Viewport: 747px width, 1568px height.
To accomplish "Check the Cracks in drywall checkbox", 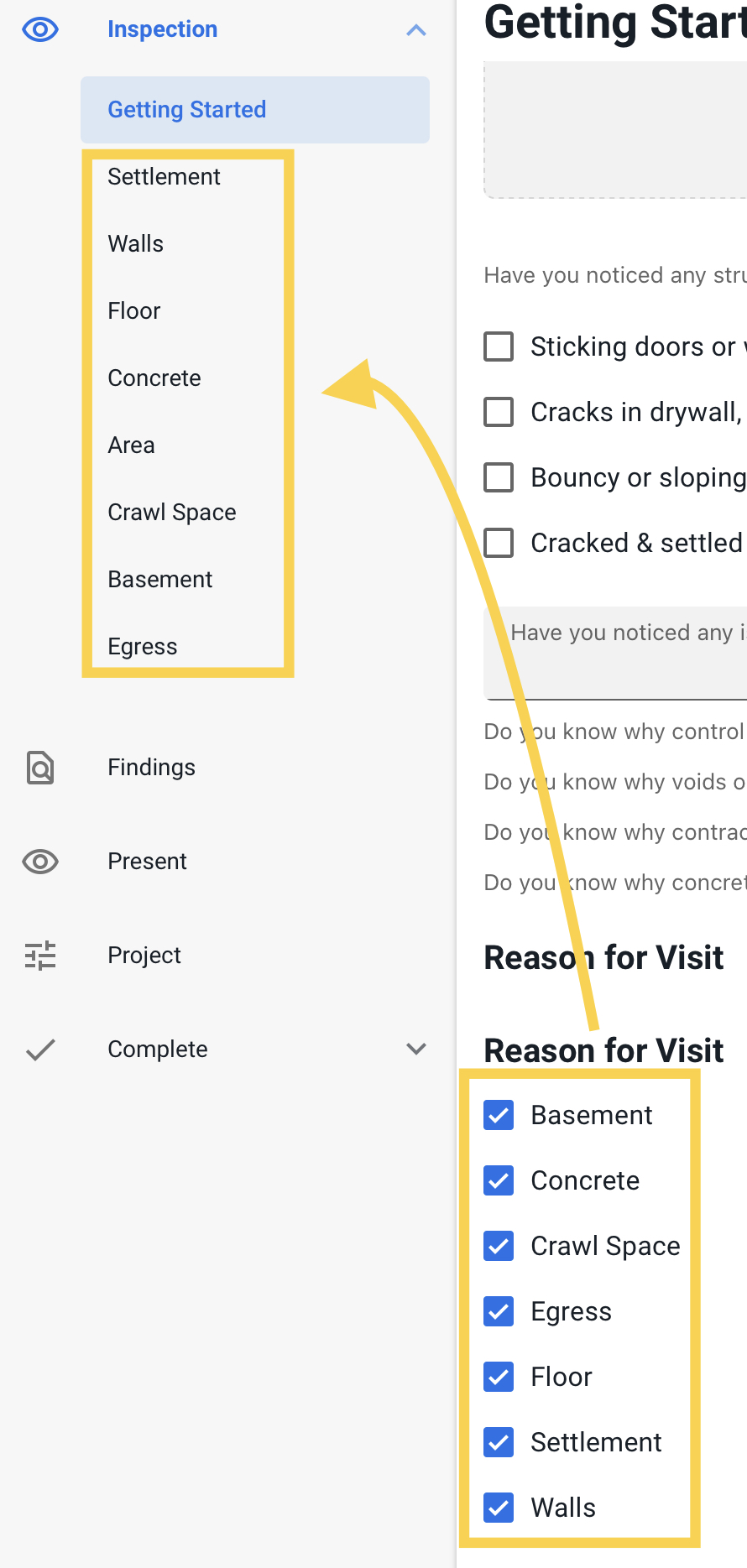I will [x=499, y=412].
